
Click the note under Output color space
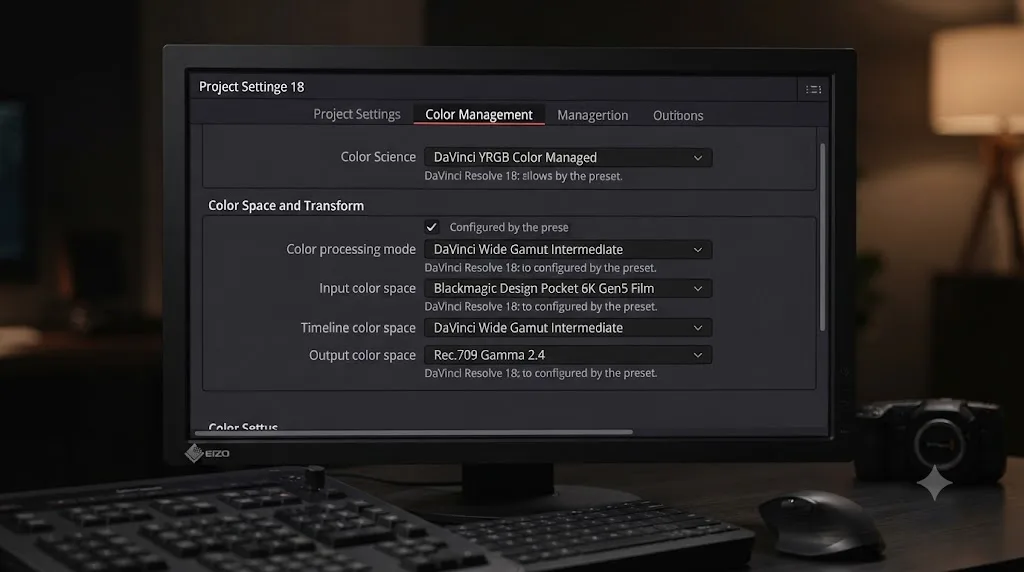tap(541, 373)
